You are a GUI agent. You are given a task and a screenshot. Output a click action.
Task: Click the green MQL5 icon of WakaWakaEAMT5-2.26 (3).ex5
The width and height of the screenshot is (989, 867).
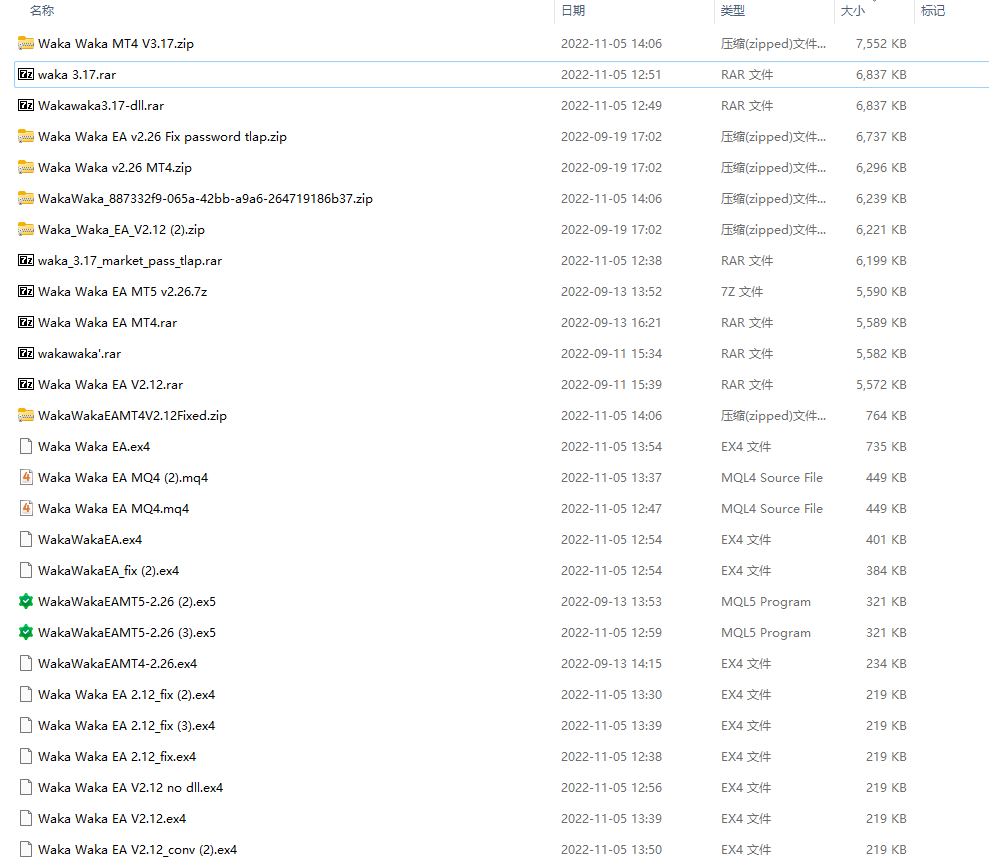click(26, 633)
